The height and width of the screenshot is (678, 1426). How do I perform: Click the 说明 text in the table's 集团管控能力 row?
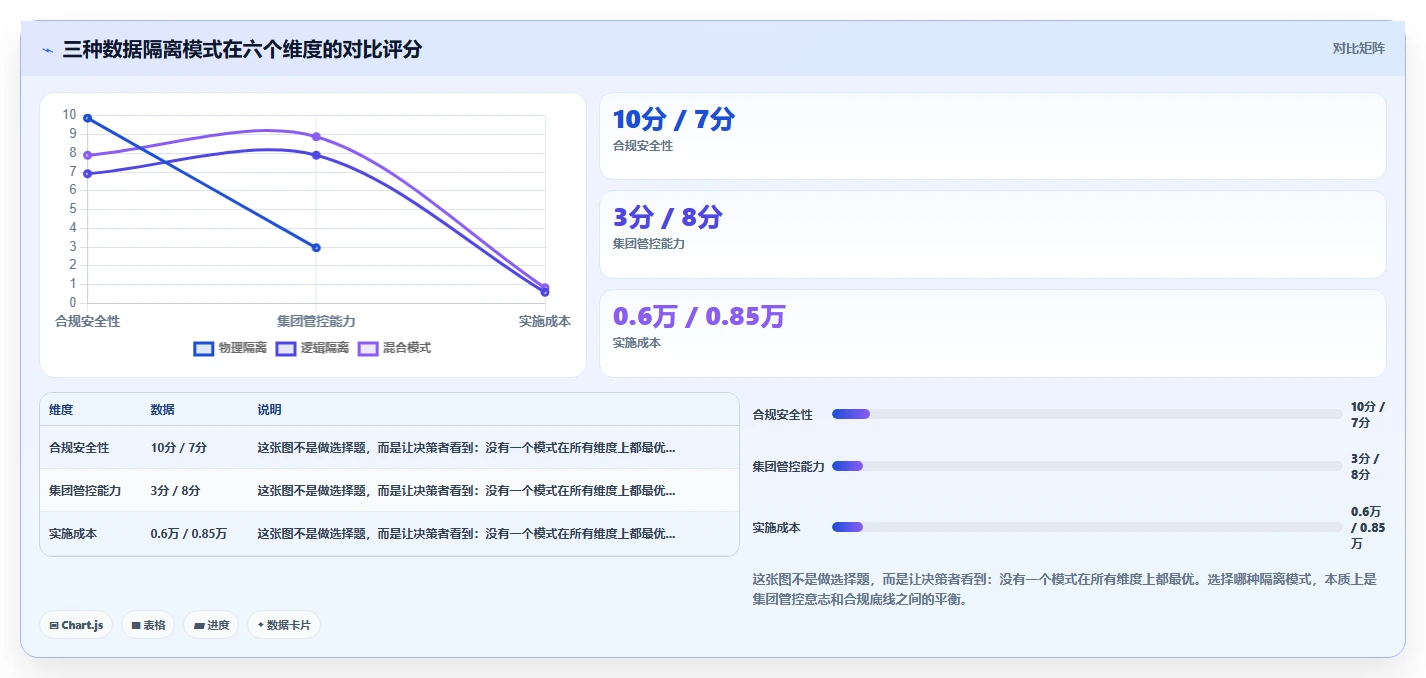(466, 491)
